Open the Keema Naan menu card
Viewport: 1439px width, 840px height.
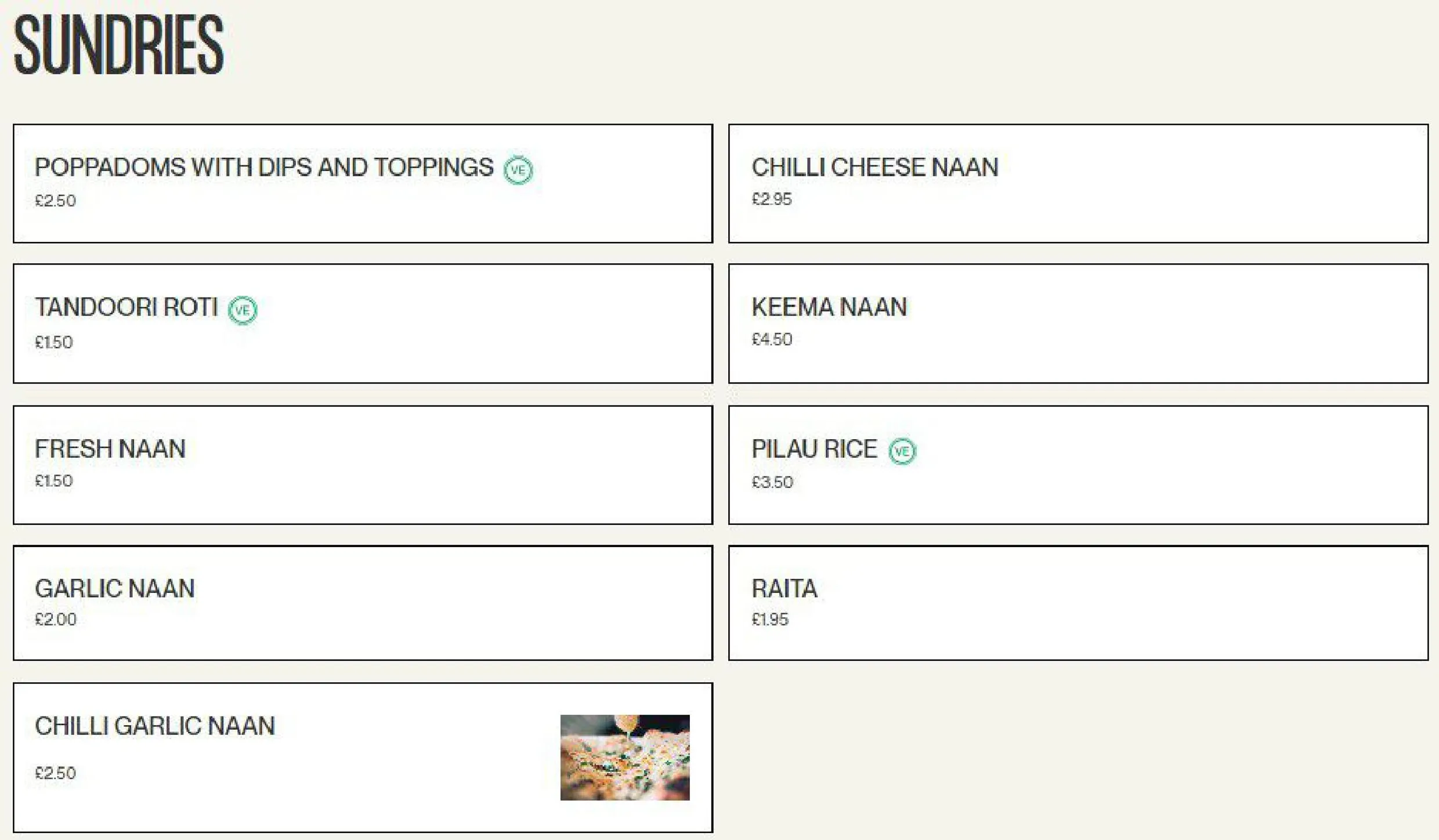tap(1078, 324)
